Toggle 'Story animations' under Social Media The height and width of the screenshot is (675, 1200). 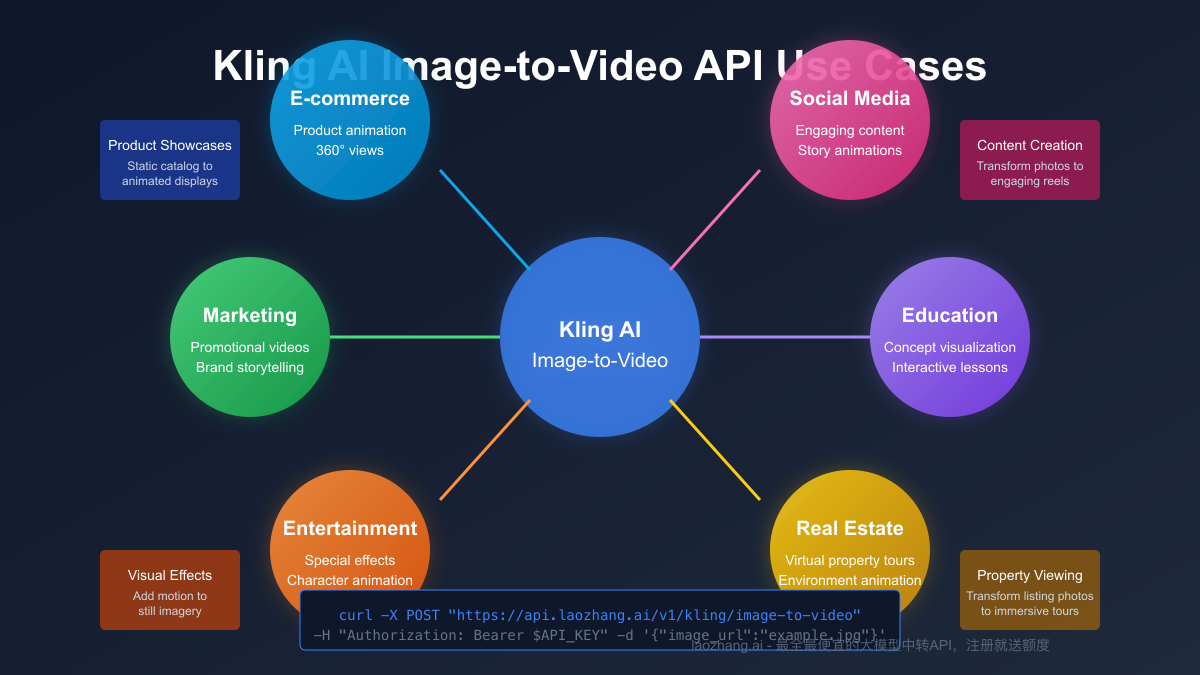849,150
